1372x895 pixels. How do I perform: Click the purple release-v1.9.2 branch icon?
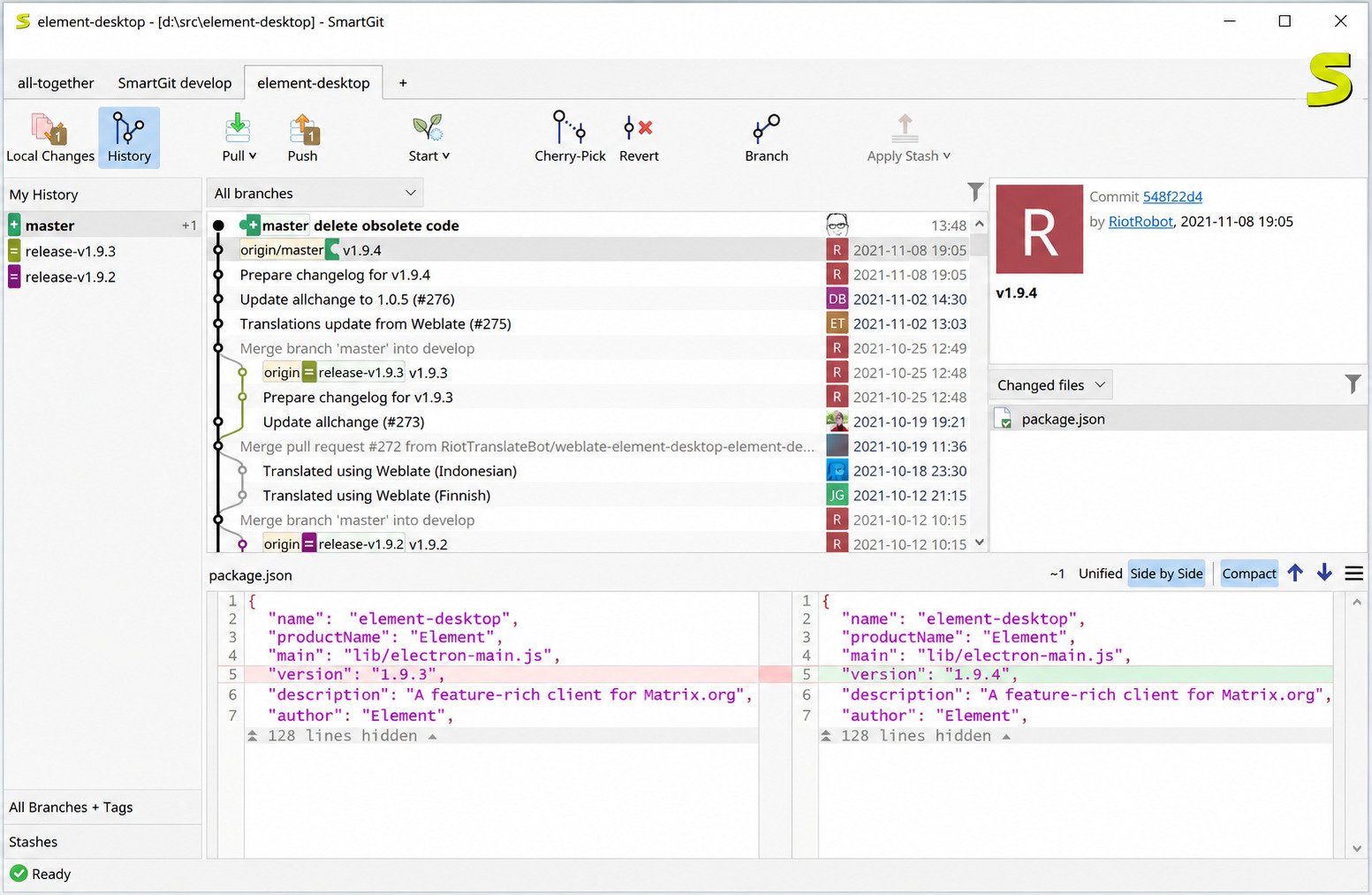14,277
